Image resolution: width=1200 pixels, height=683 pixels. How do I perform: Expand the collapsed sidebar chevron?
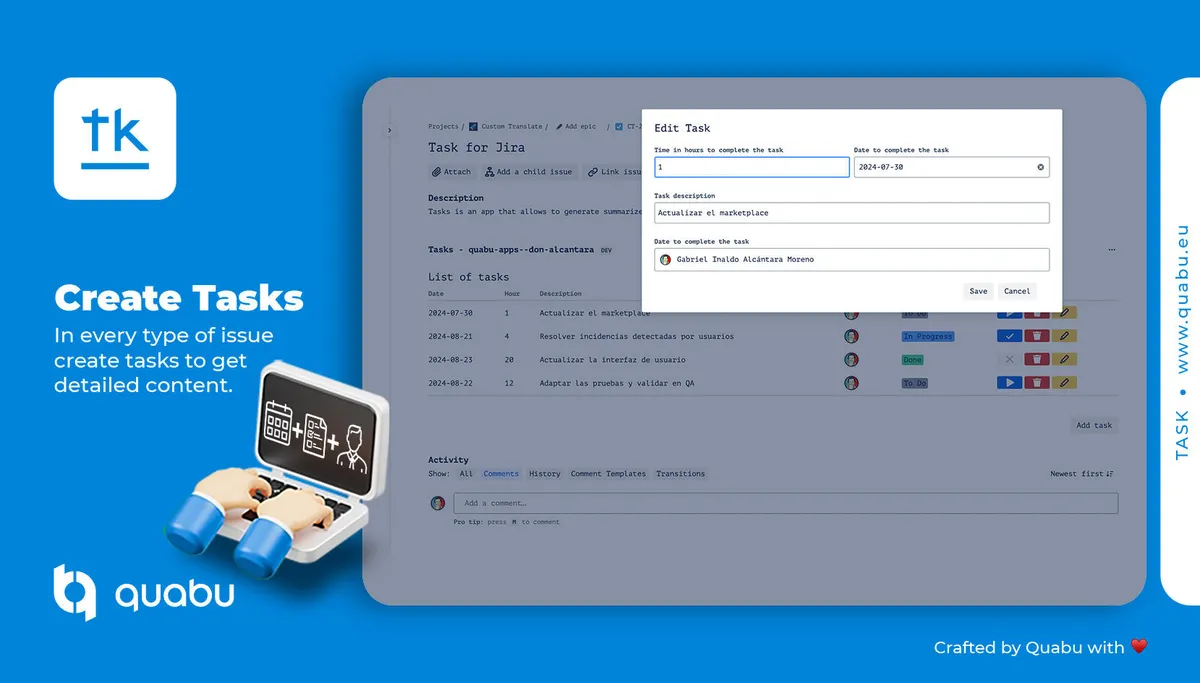[x=389, y=130]
